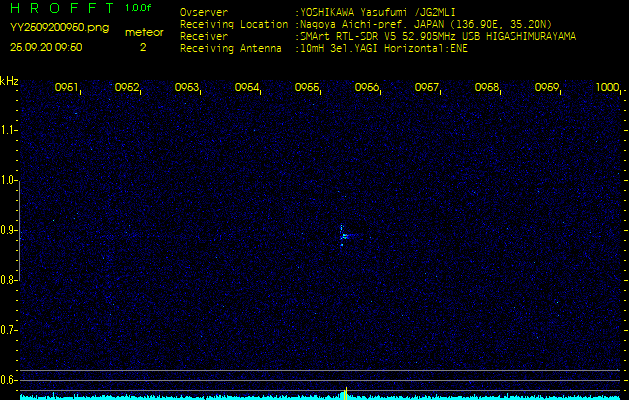The image size is (629, 400).
Task: Click the timestamp 25.09.20 09:50
Action: pos(46,47)
